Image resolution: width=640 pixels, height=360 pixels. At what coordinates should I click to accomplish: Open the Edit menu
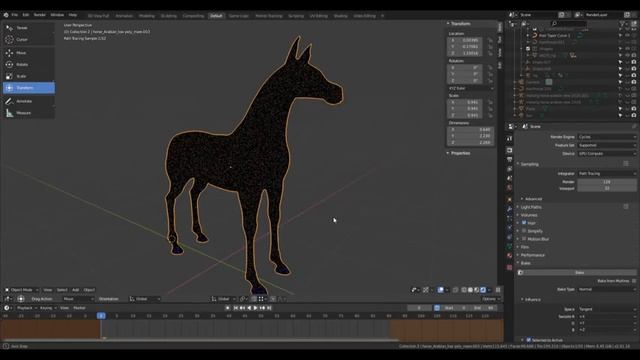(x=26, y=15)
